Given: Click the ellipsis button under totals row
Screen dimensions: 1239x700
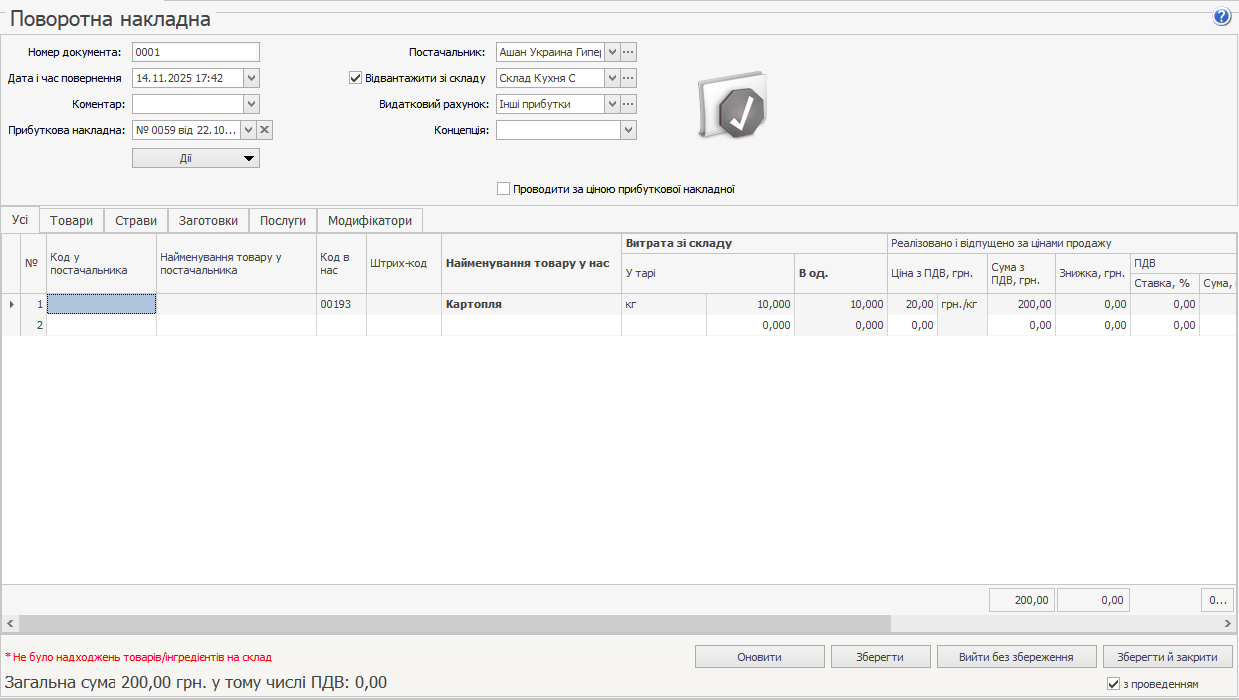Looking at the screenshot, I should [1217, 600].
